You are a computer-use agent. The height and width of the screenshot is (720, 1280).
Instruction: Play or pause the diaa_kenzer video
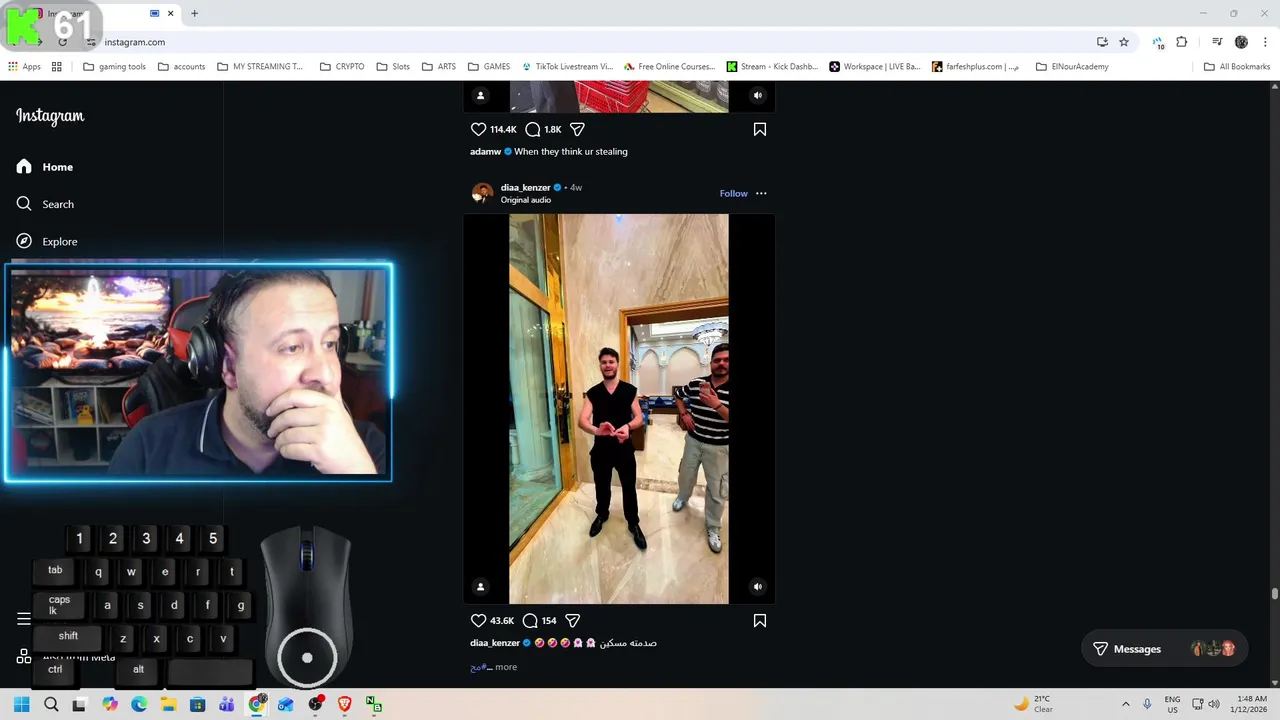click(619, 408)
